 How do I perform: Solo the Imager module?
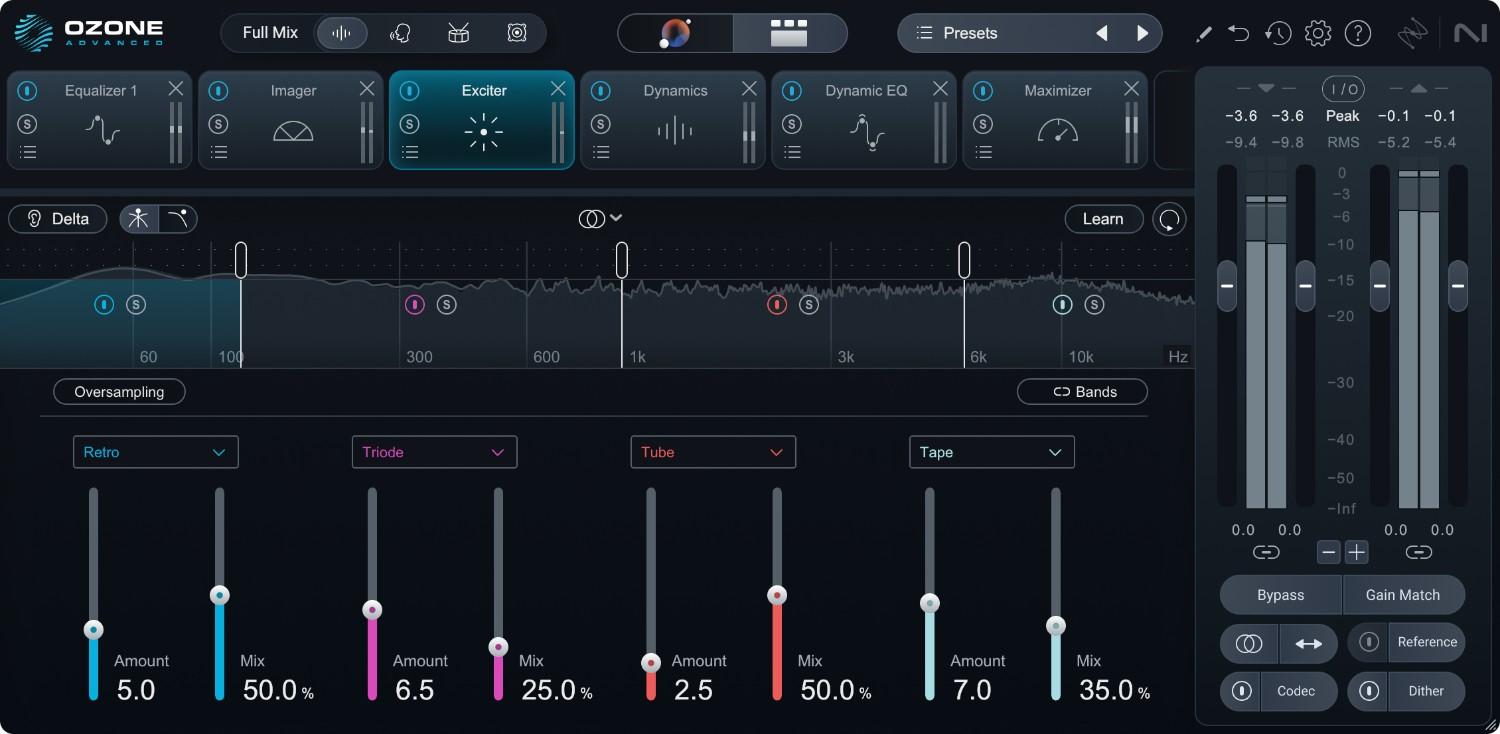[x=218, y=124]
